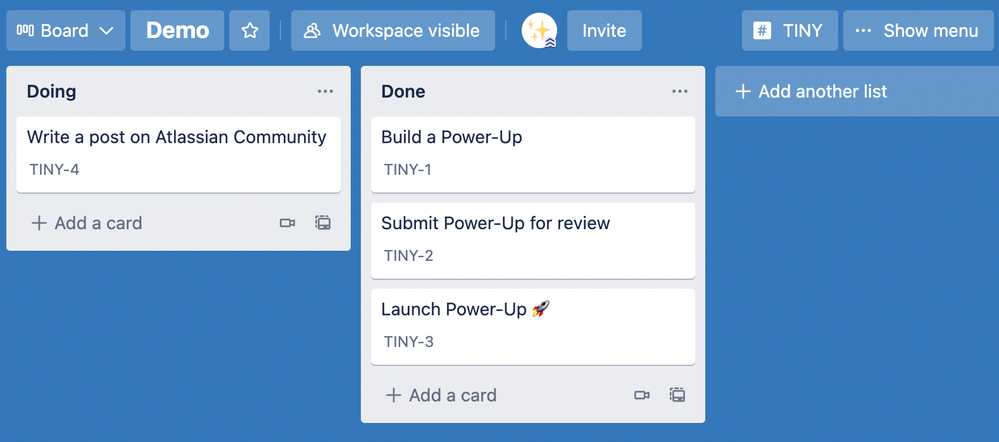Click the Done list title
This screenshot has height=442, width=999.
click(403, 92)
